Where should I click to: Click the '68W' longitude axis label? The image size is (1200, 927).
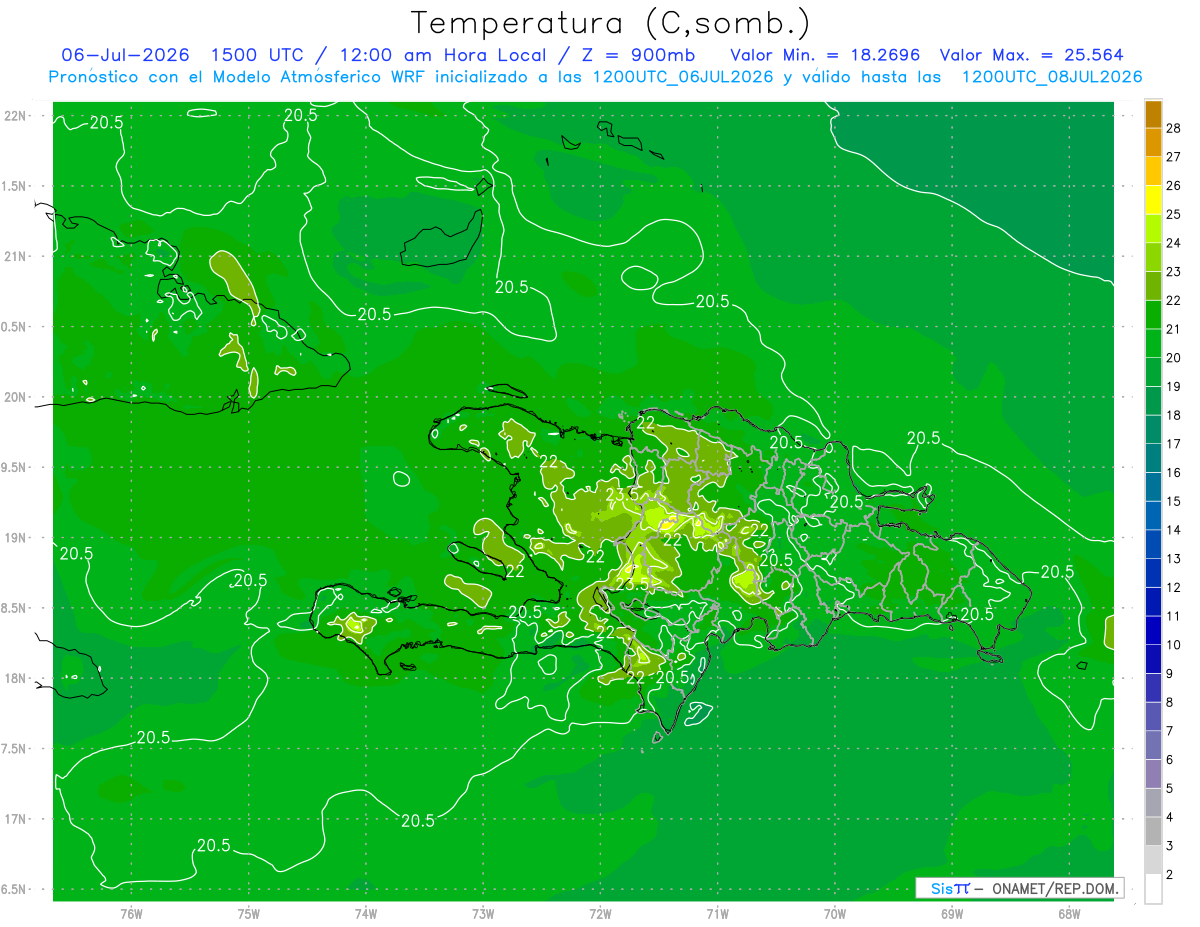pos(1069,913)
